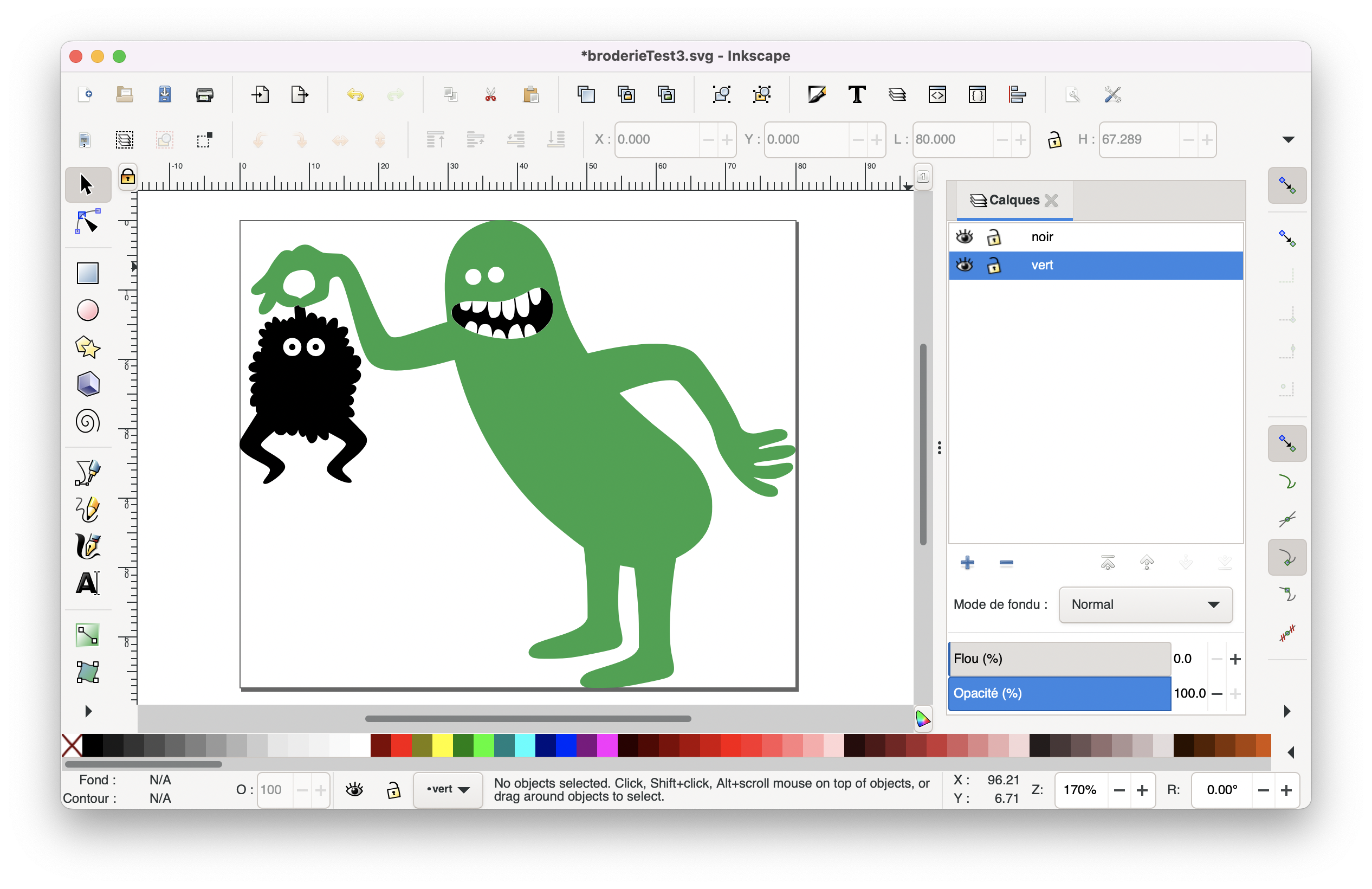Viewport: 1372px width, 889px height.
Task: Select the Node edit tool
Action: (88, 222)
